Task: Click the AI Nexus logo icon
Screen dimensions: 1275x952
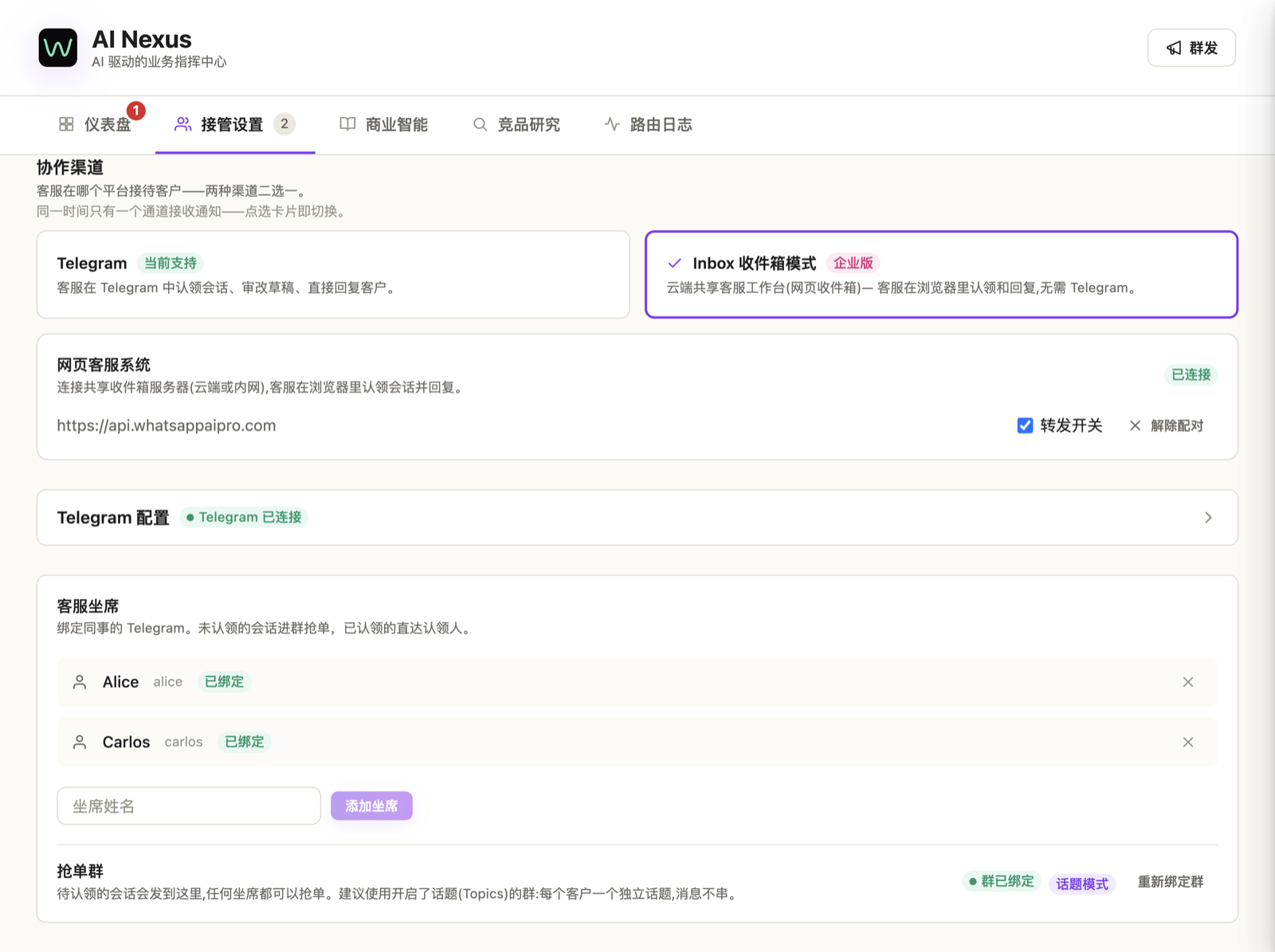Action: (x=58, y=48)
